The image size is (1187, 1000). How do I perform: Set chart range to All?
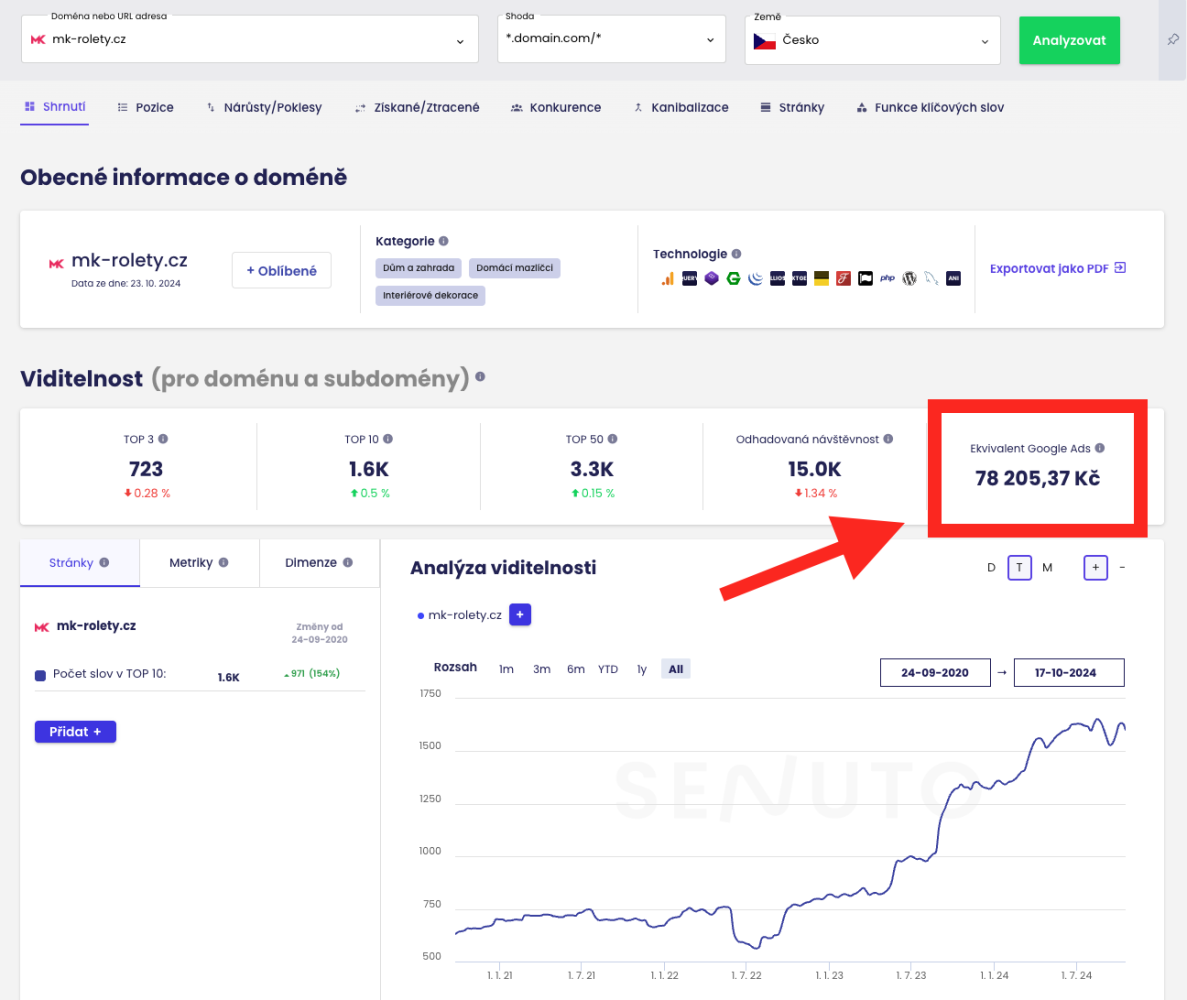(675, 669)
